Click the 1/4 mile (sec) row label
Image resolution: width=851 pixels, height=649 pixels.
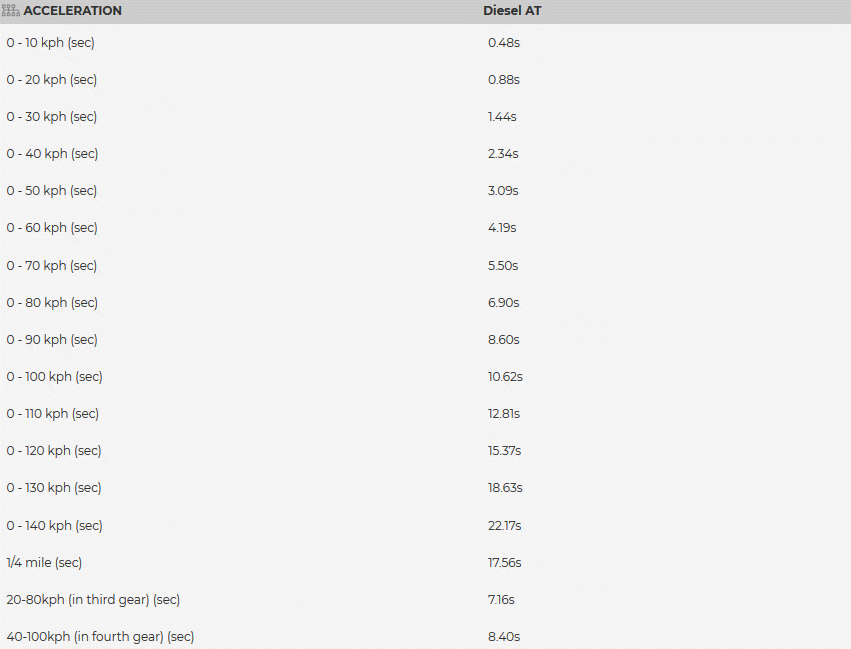(44, 563)
